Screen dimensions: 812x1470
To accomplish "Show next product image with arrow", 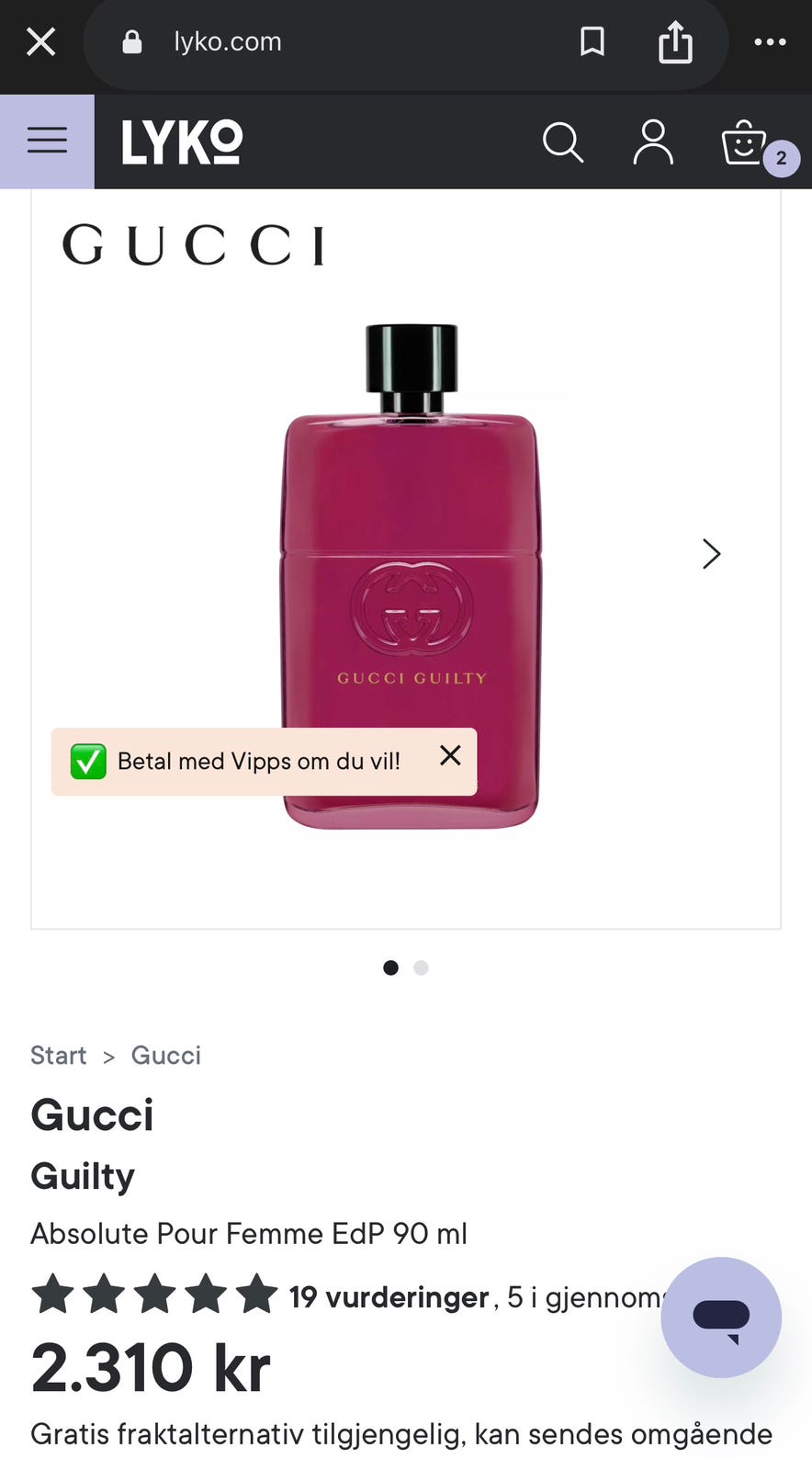I will point(711,554).
